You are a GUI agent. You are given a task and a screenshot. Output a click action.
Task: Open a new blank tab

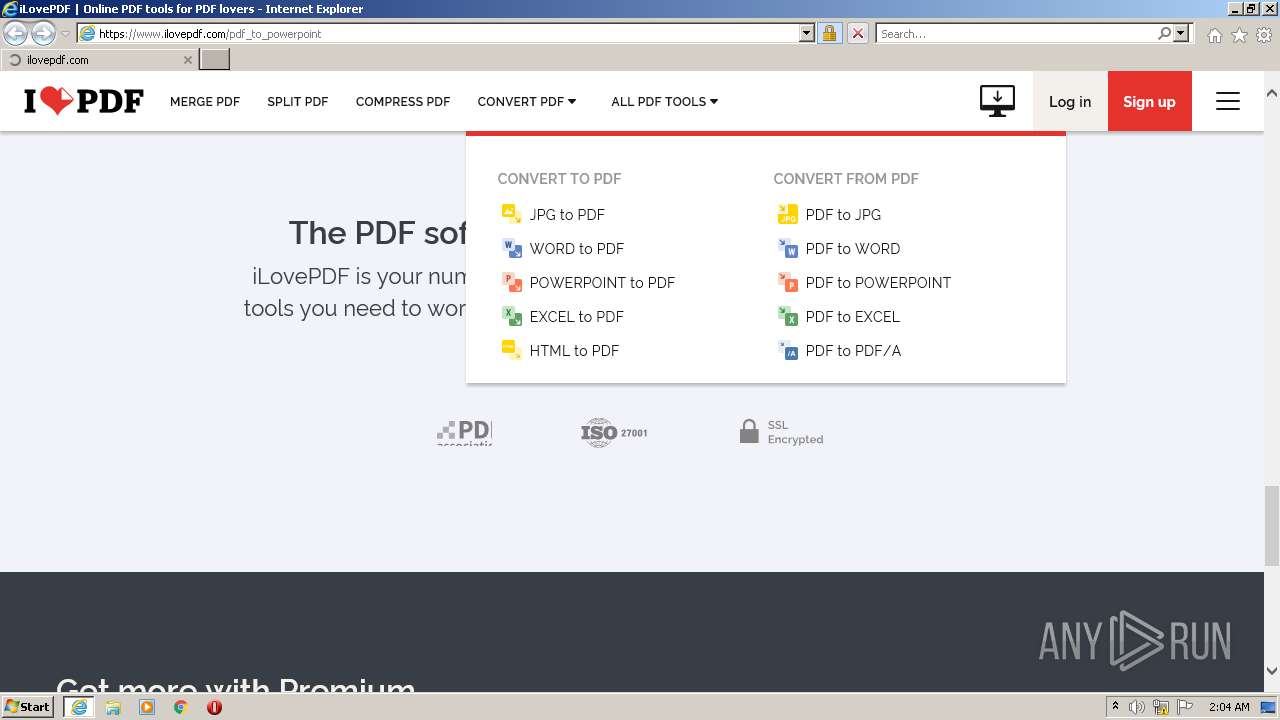215,60
